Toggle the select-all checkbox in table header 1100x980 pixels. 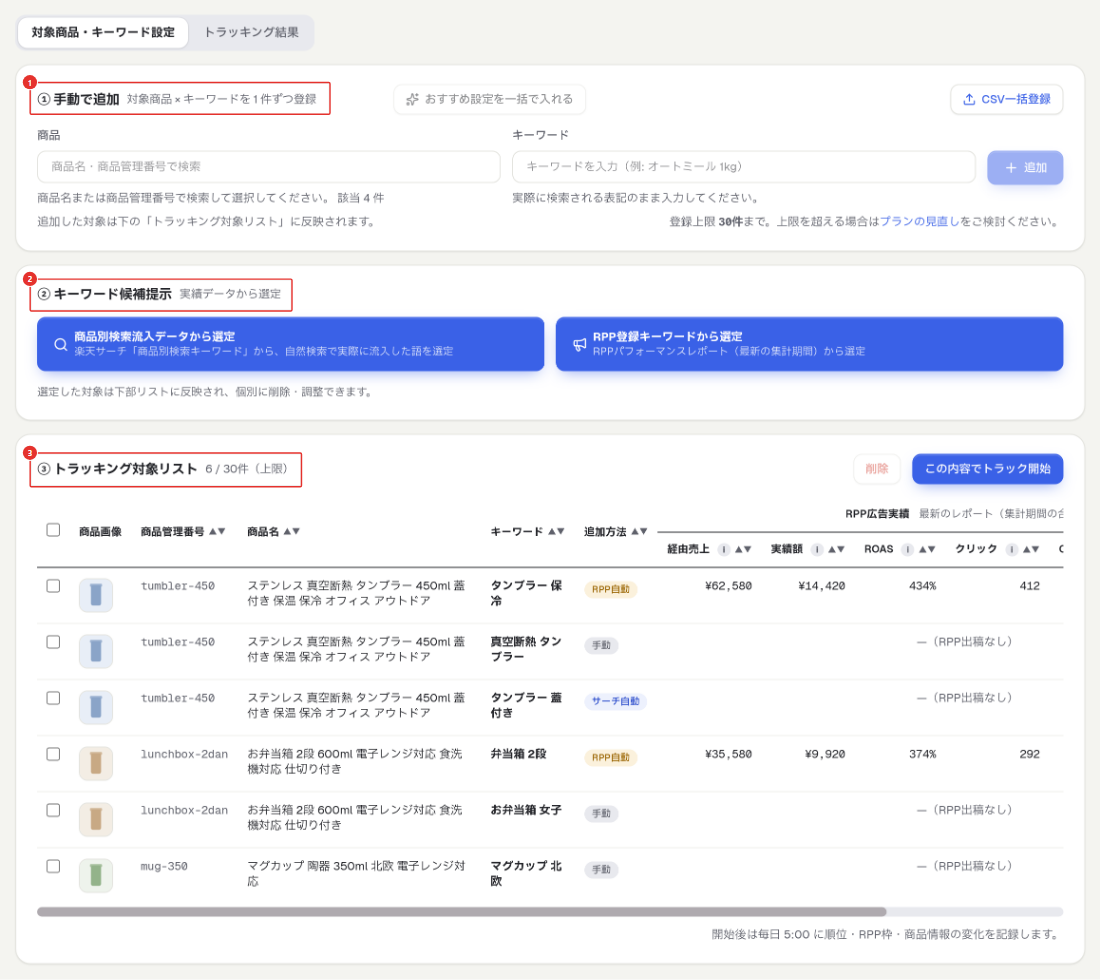[x=53, y=530]
